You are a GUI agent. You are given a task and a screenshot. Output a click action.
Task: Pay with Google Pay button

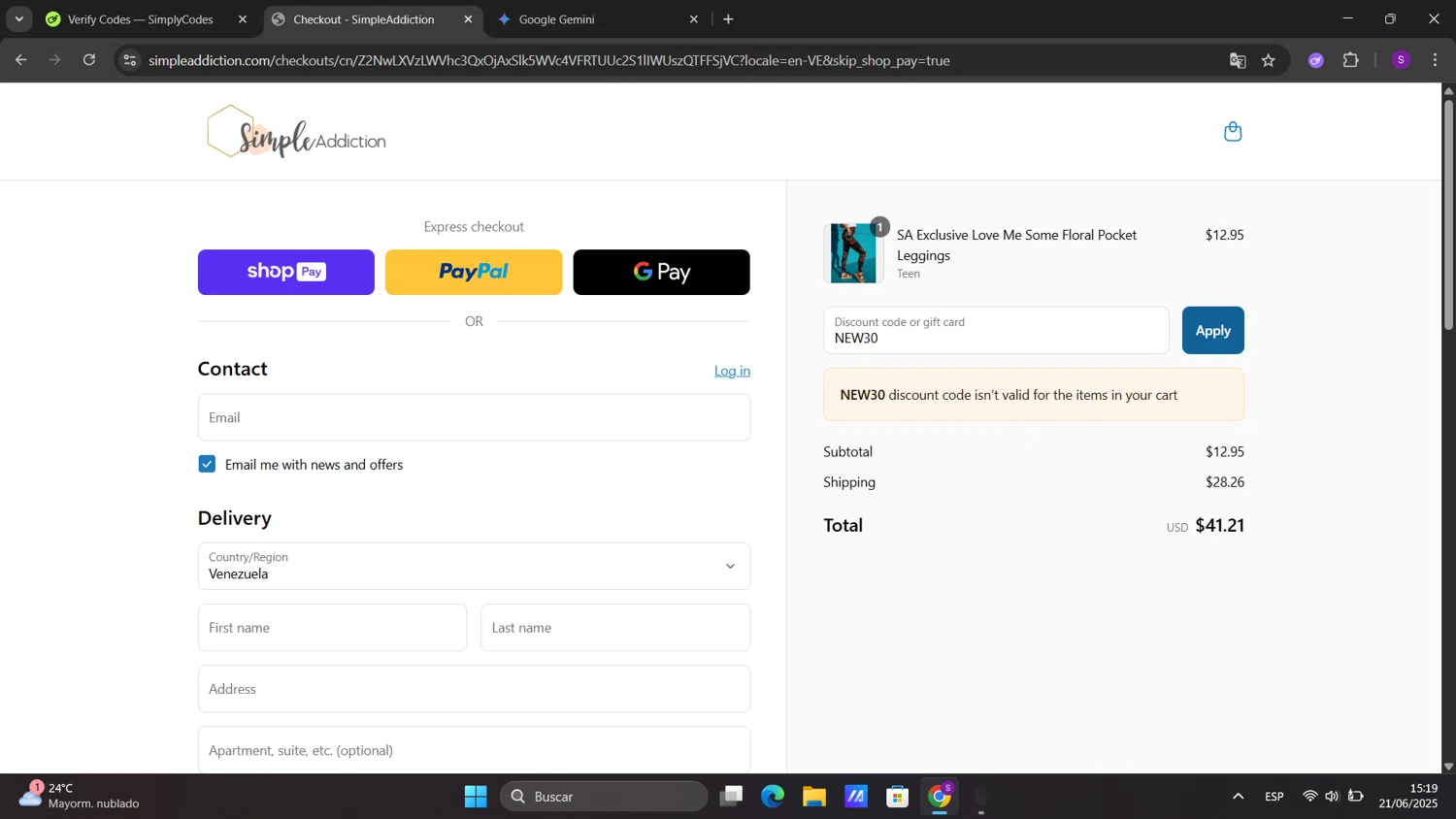661,272
